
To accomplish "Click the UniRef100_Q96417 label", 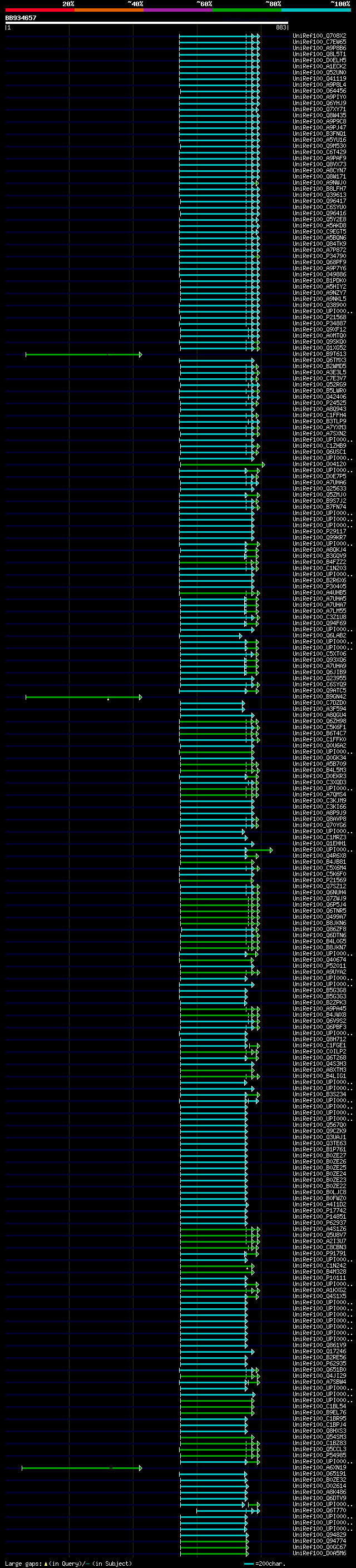I will click(x=319, y=201).
